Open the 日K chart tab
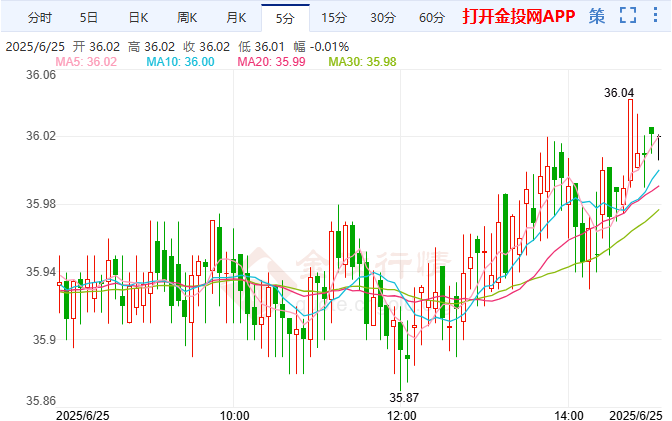Image resolution: width=672 pixels, height=421 pixels. (x=138, y=18)
